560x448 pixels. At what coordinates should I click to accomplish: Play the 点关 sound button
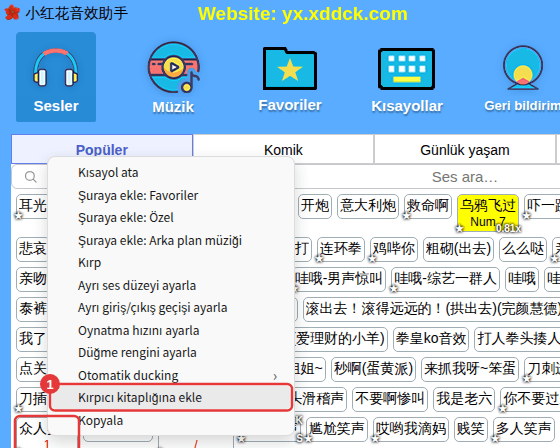tap(32, 369)
